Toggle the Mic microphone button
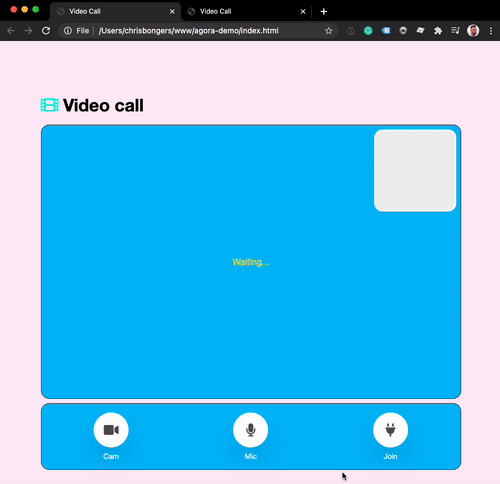 point(250,430)
